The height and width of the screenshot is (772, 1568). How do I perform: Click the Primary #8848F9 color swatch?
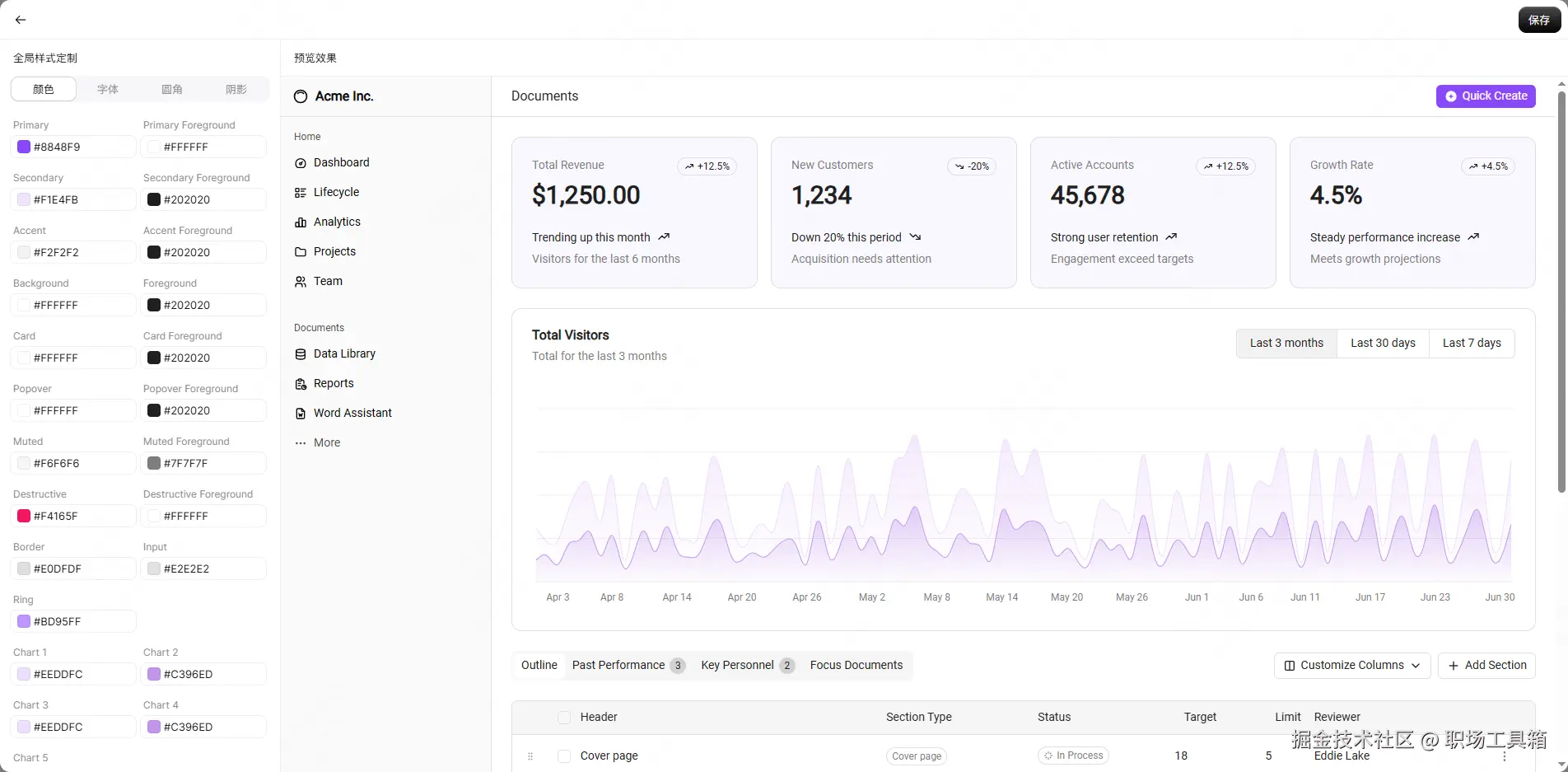point(24,147)
